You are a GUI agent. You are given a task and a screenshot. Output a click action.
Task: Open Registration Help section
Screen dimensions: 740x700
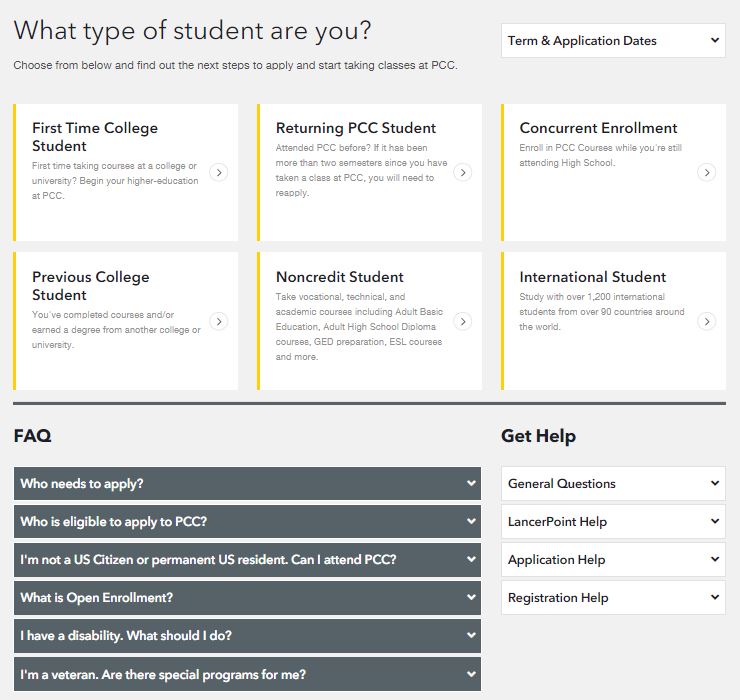[613, 598]
